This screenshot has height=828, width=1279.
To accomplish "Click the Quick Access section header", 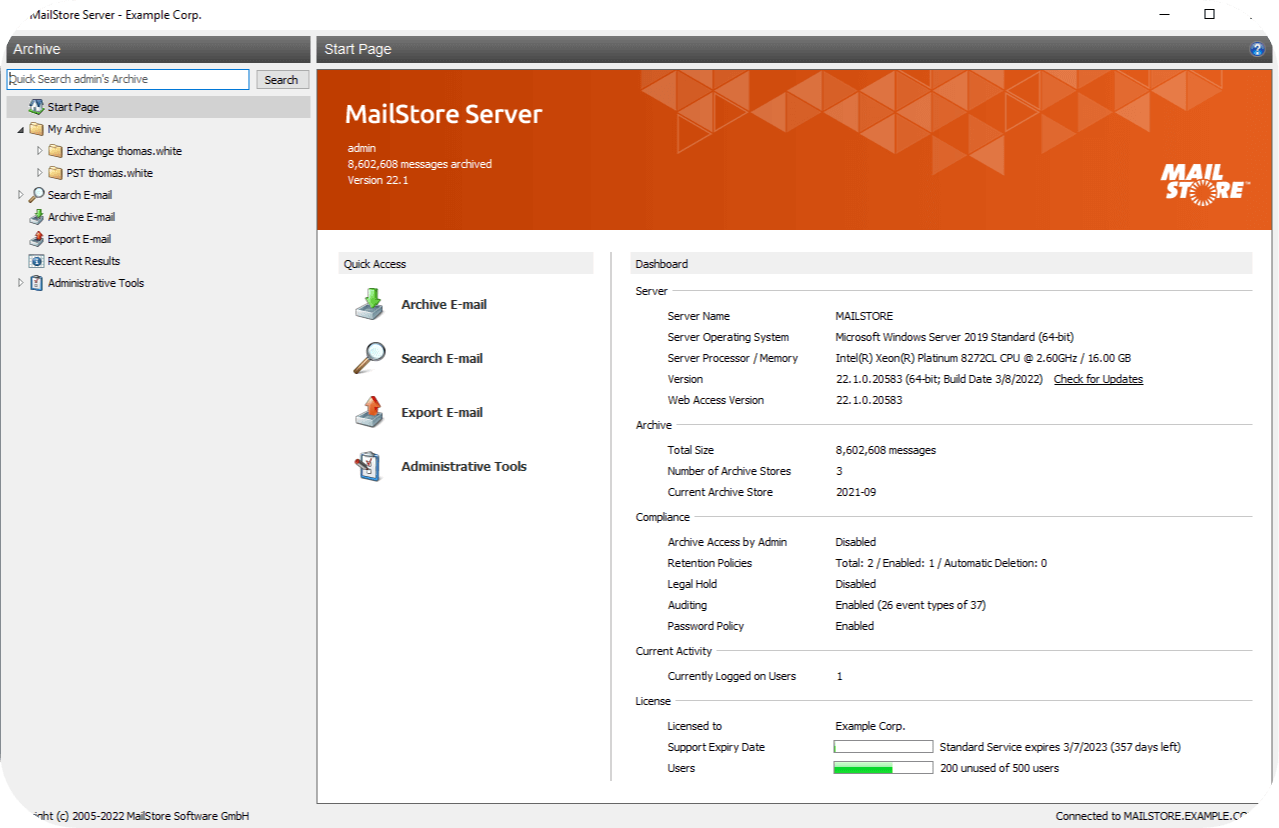I will tap(466, 264).
